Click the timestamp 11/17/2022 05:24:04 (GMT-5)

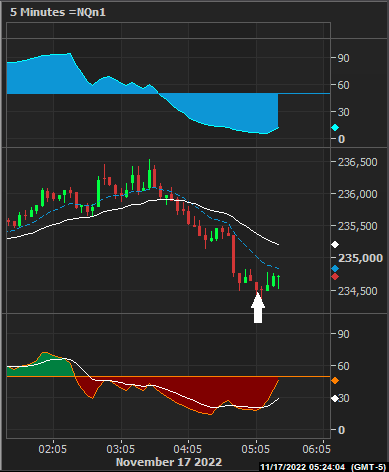[323, 467]
